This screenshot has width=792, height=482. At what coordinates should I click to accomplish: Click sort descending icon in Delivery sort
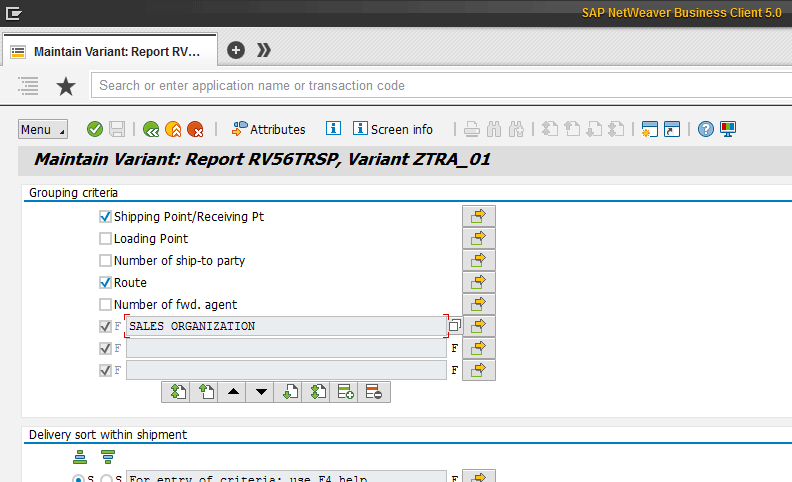click(x=108, y=457)
